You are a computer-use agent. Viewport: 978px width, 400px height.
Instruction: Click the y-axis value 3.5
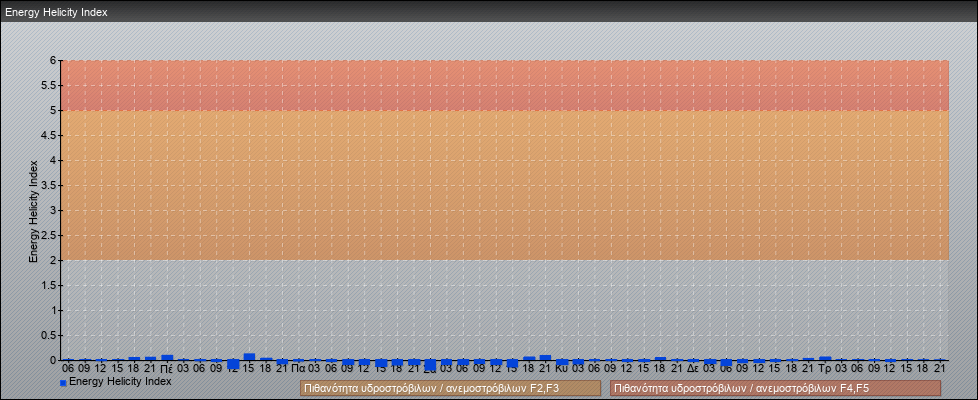[x=50, y=185]
